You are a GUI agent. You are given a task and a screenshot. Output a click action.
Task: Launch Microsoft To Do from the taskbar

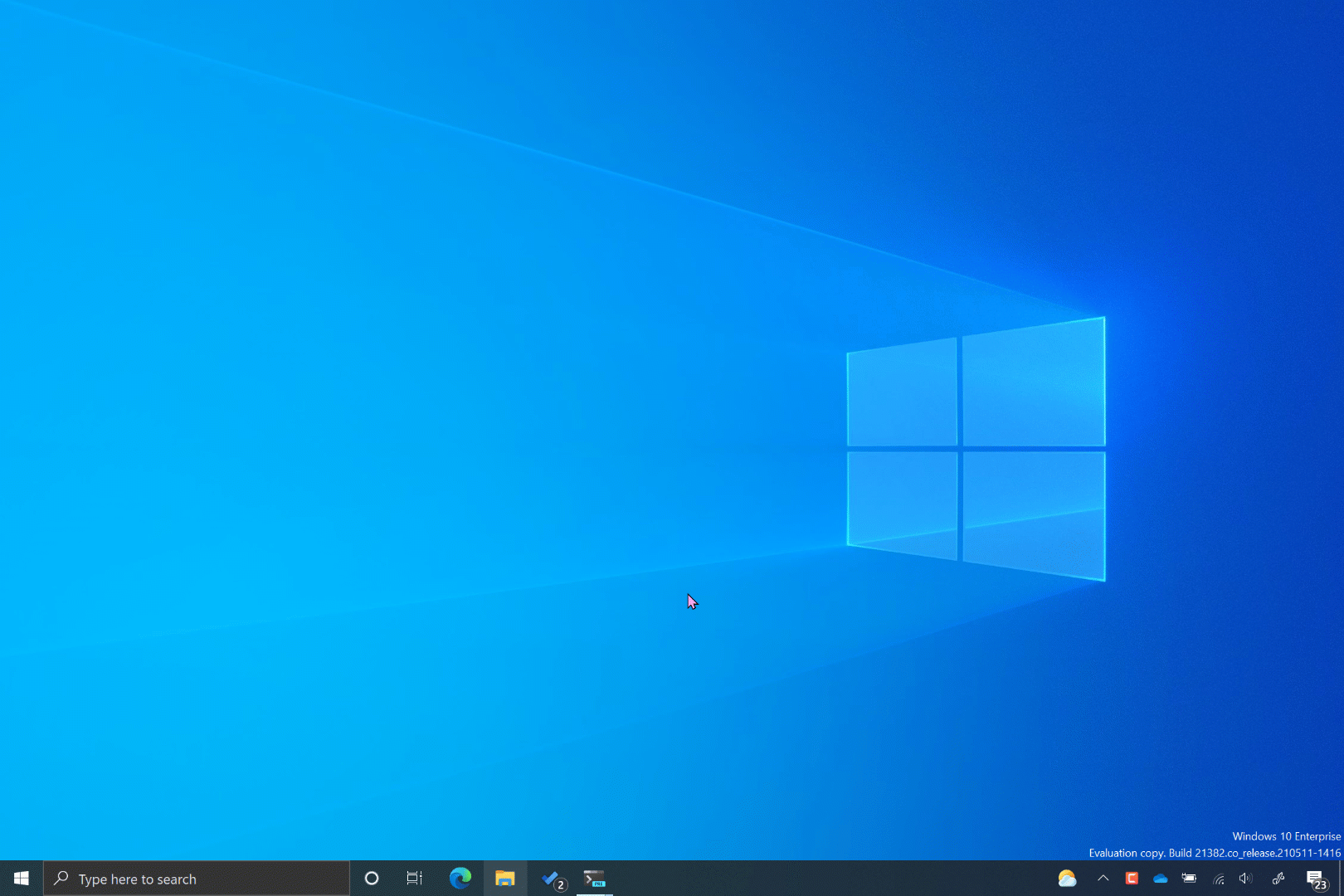click(550, 877)
